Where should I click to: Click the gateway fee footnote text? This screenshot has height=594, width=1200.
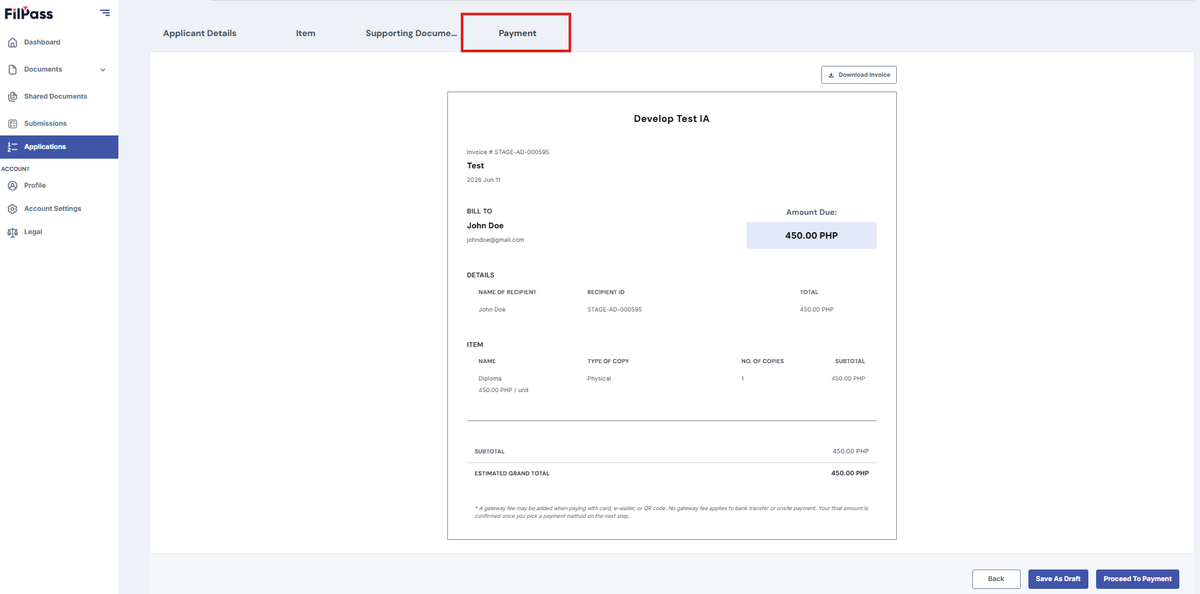(x=671, y=512)
